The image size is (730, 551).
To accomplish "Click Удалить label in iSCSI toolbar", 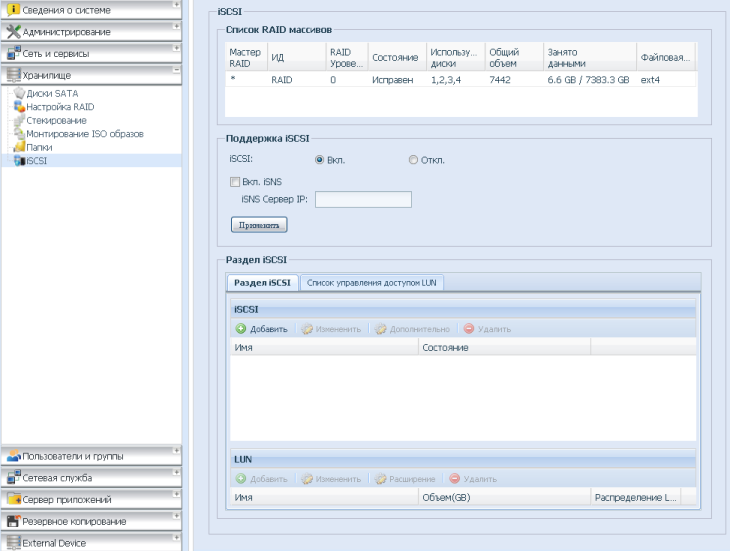I will pos(494,329).
